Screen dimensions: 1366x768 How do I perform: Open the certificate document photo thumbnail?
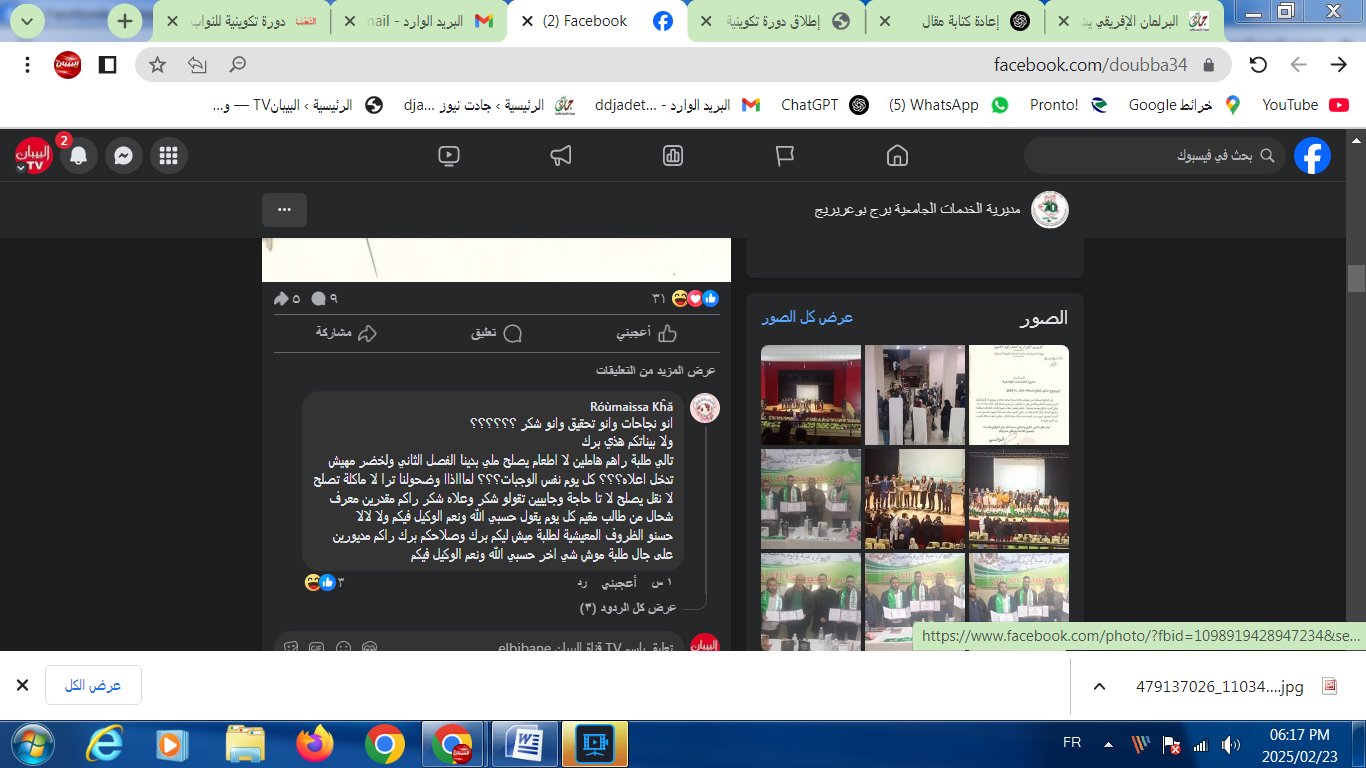pos(1018,395)
